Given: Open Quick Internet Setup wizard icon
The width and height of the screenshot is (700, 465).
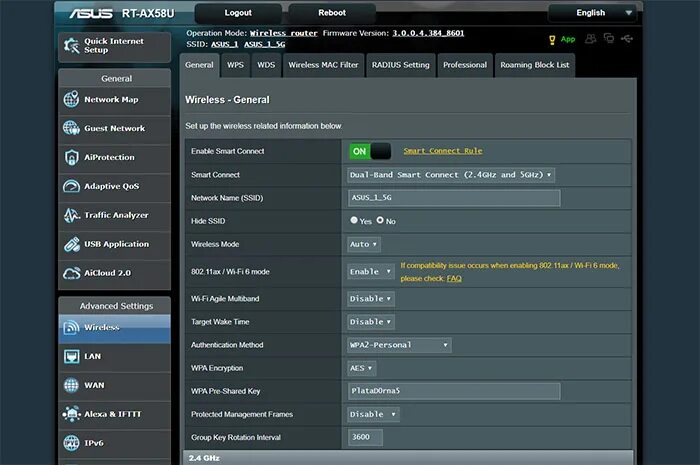Looking at the screenshot, I should point(71,46).
